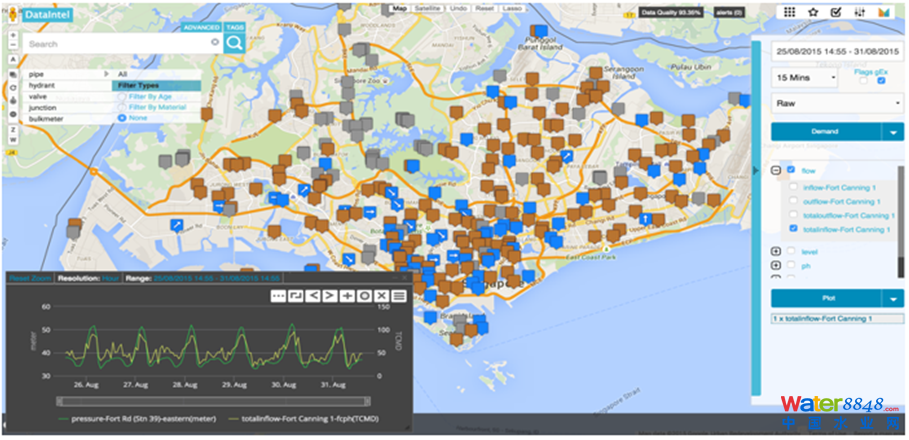The height and width of the screenshot is (440, 909).
Task: Click the Reset Zoom link
Action: 28,278
